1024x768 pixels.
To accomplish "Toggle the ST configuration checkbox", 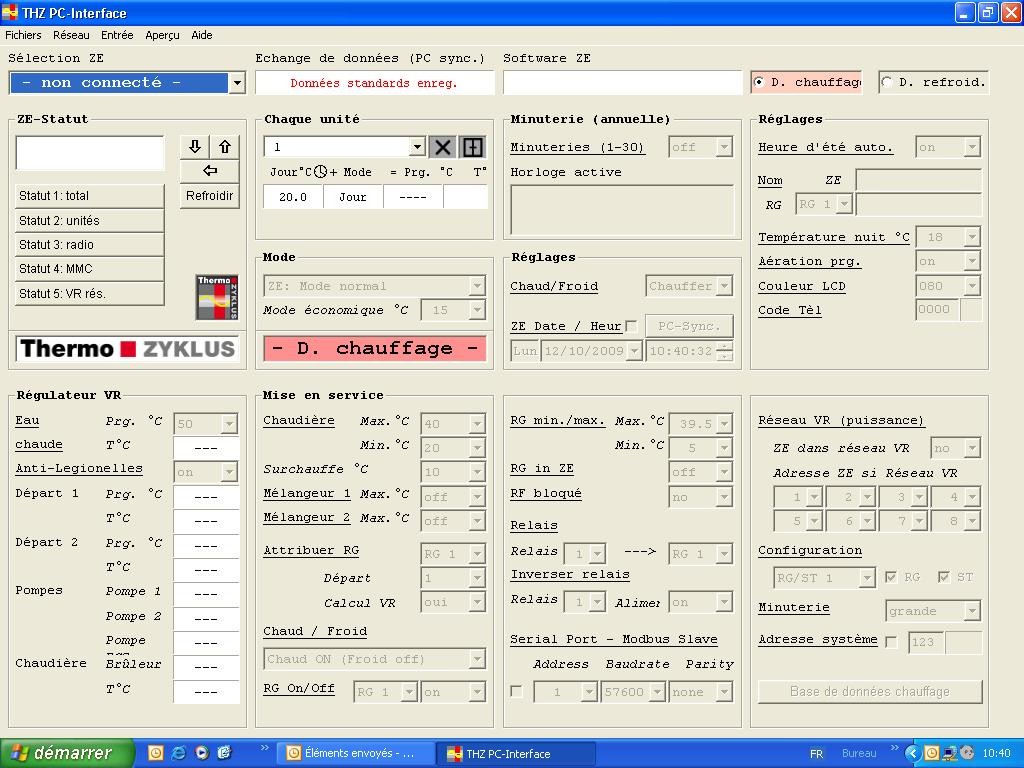I will click(943, 577).
